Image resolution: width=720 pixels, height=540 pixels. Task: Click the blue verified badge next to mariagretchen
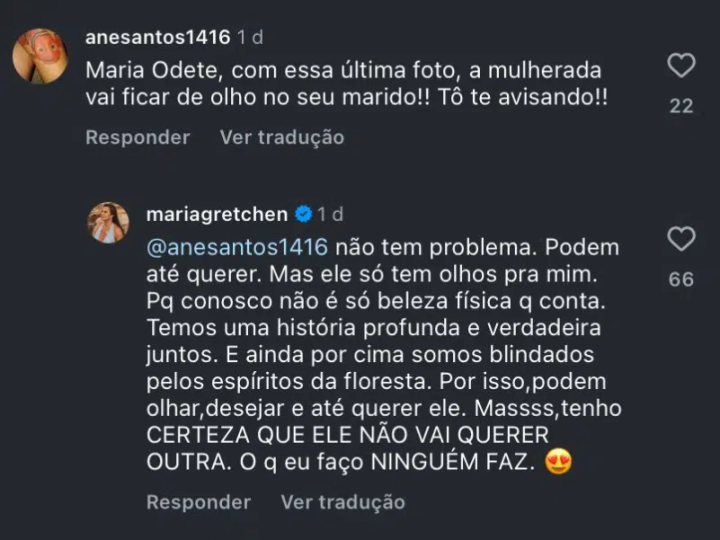click(303, 214)
